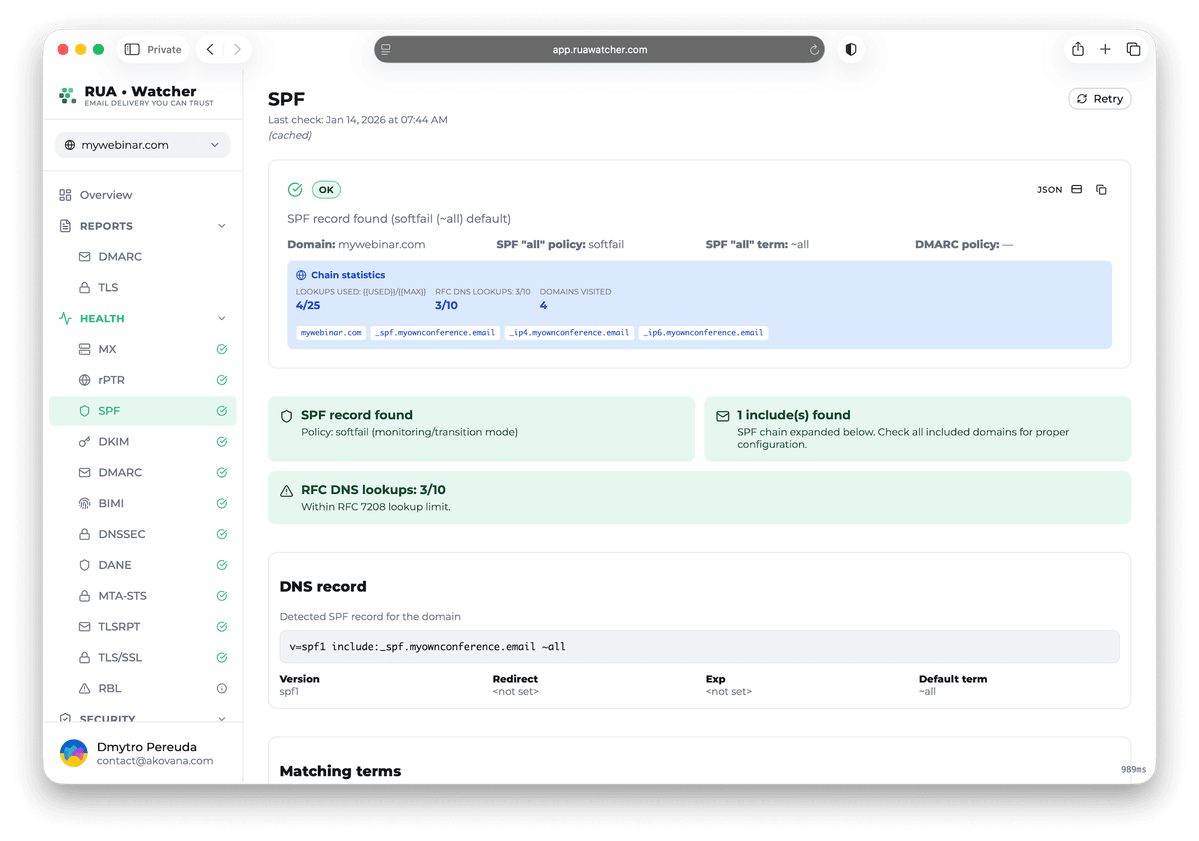This screenshot has width=1199, height=841.
Task: Open the _spf.myownconference.email chain chip
Action: (x=435, y=332)
